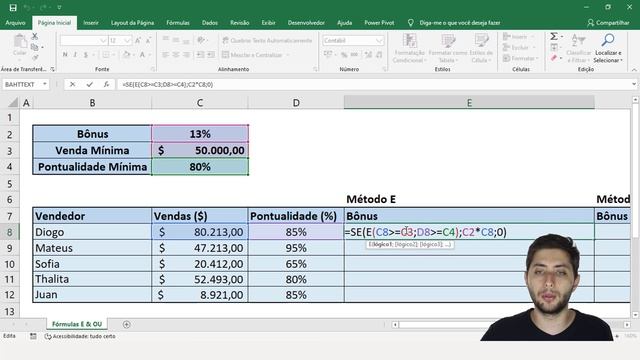The width and height of the screenshot is (640, 360).
Task: Click the font color A icon
Action: click(142, 55)
